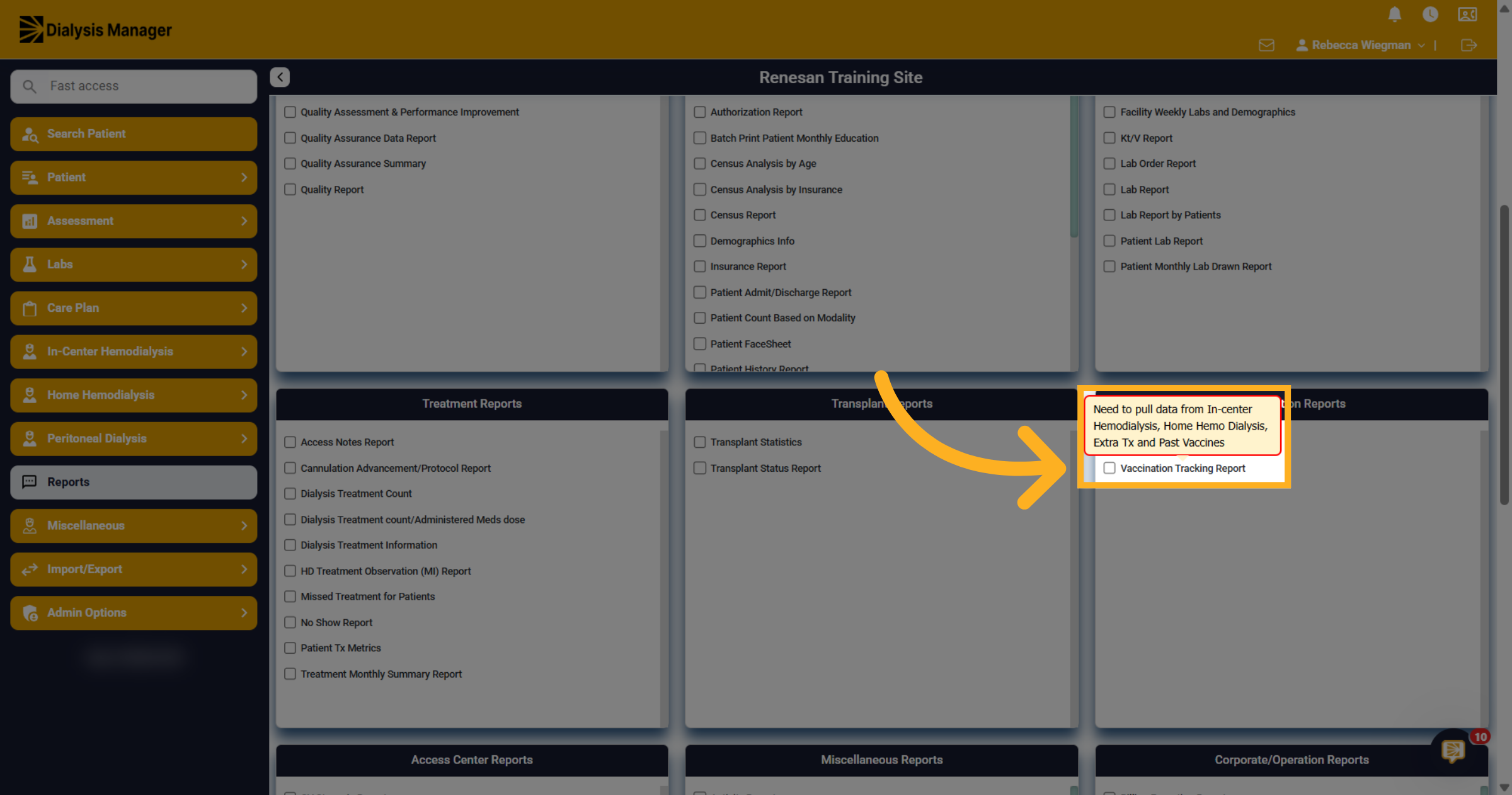The width and height of the screenshot is (1512, 795).
Task: Click the Miscellaneous icon
Action: tap(30, 525)
